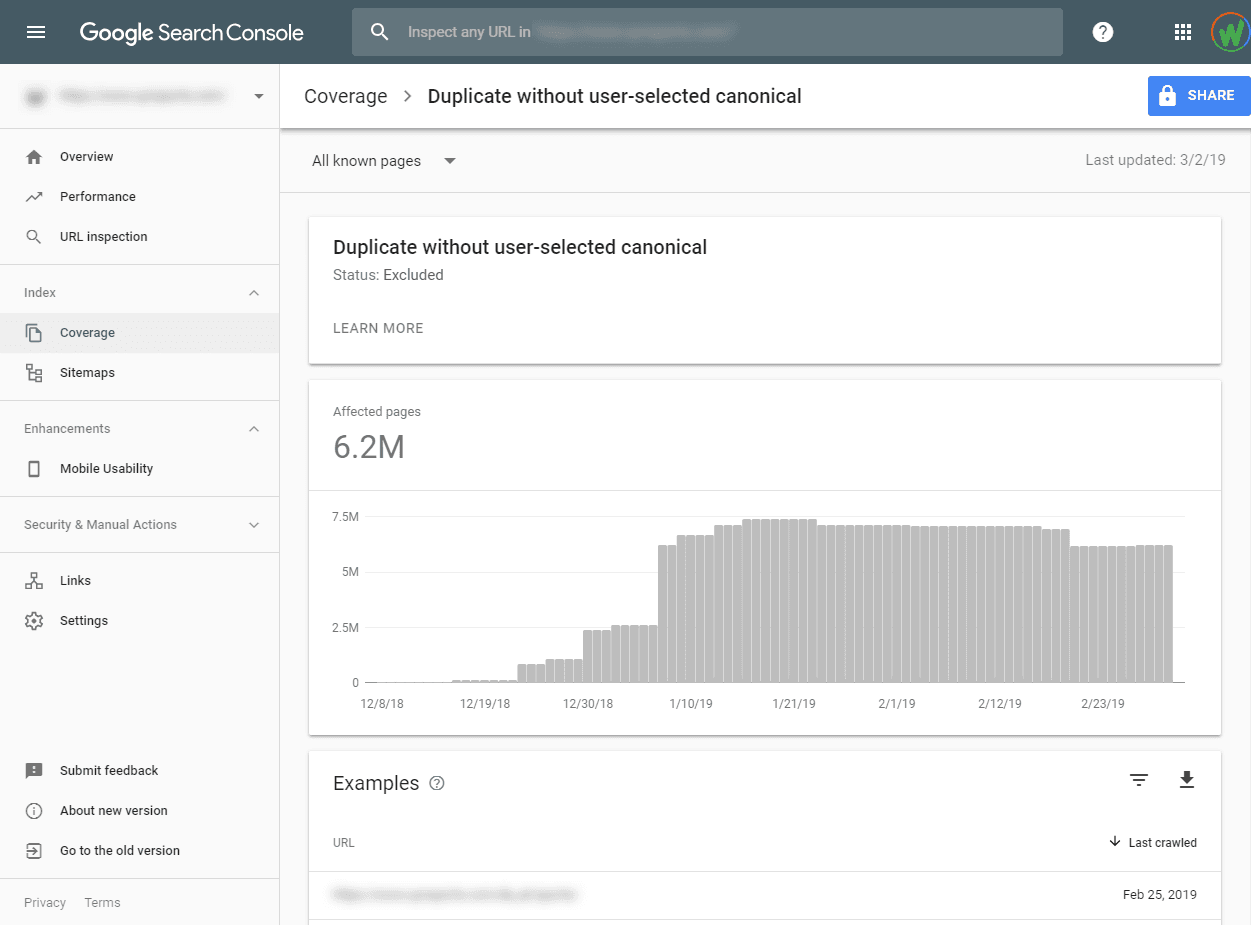Collapse the Enhancements section

click(254, 429)
